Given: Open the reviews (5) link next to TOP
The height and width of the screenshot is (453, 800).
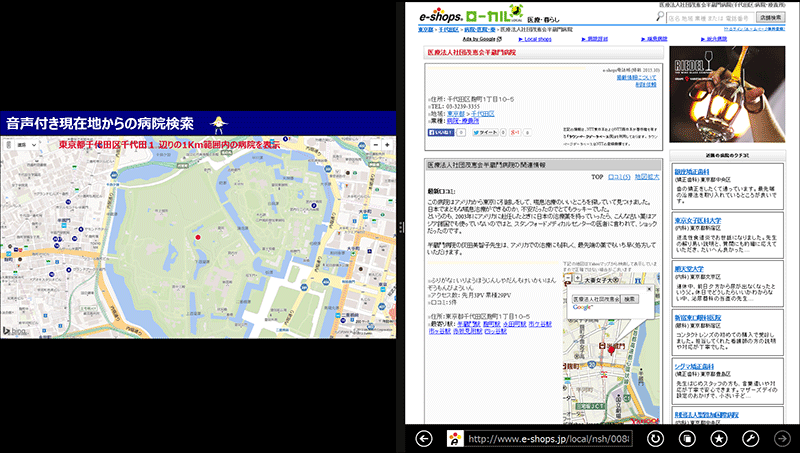Looking at the screenshot, I should pyautogui.click(x=619, y=177).
